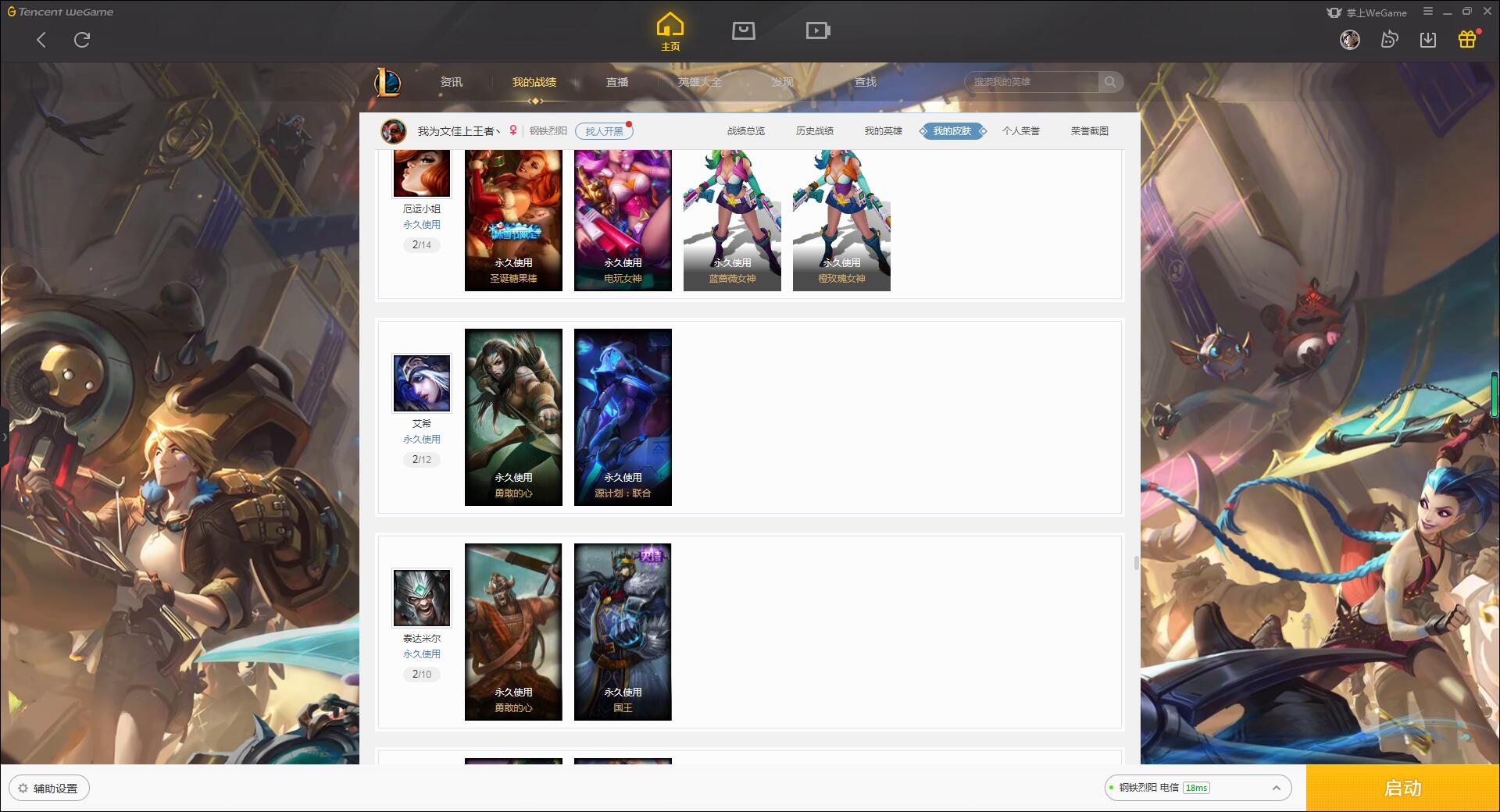This screenshot has width=1500, height=812.
Task: Open the 荣誉截图 sub-tab
Action: (x=1090, y=131)
